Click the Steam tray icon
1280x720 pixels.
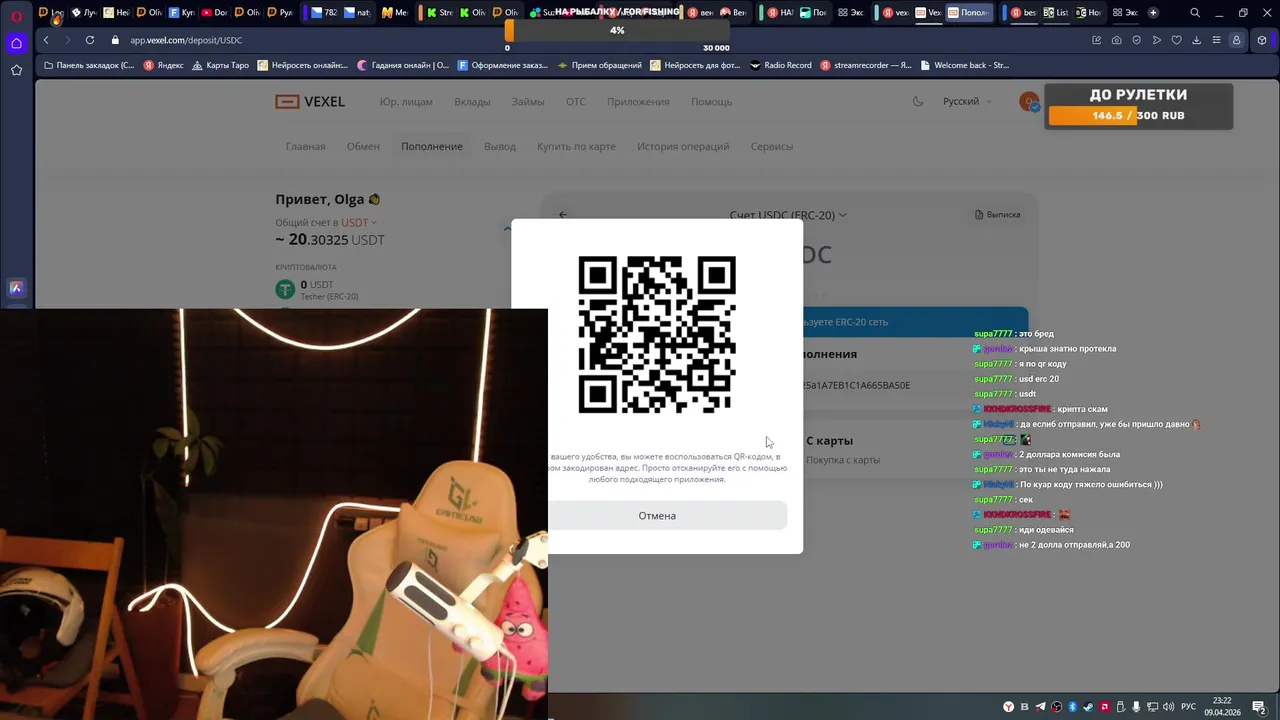1088,707
